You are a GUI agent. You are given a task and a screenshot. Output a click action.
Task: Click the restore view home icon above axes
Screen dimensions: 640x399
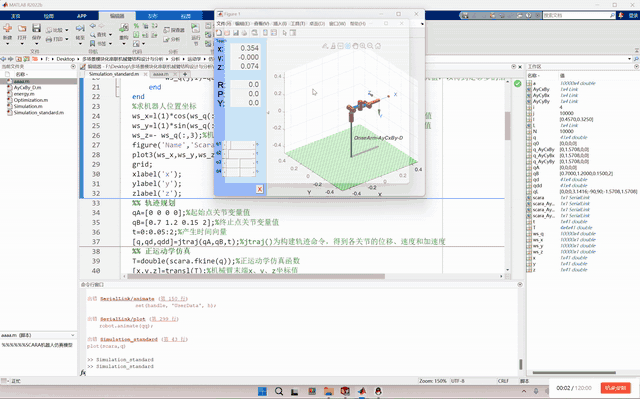(378, 46)
